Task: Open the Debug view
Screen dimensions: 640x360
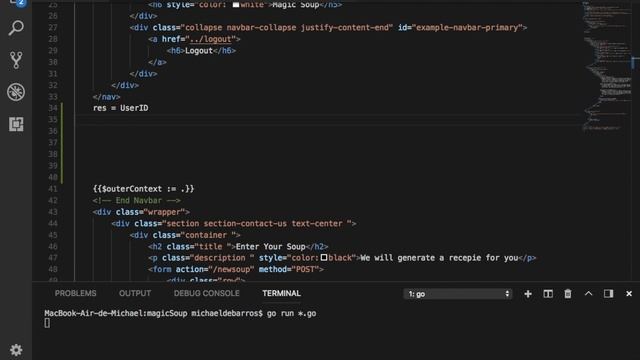Action: pos(16,92)
